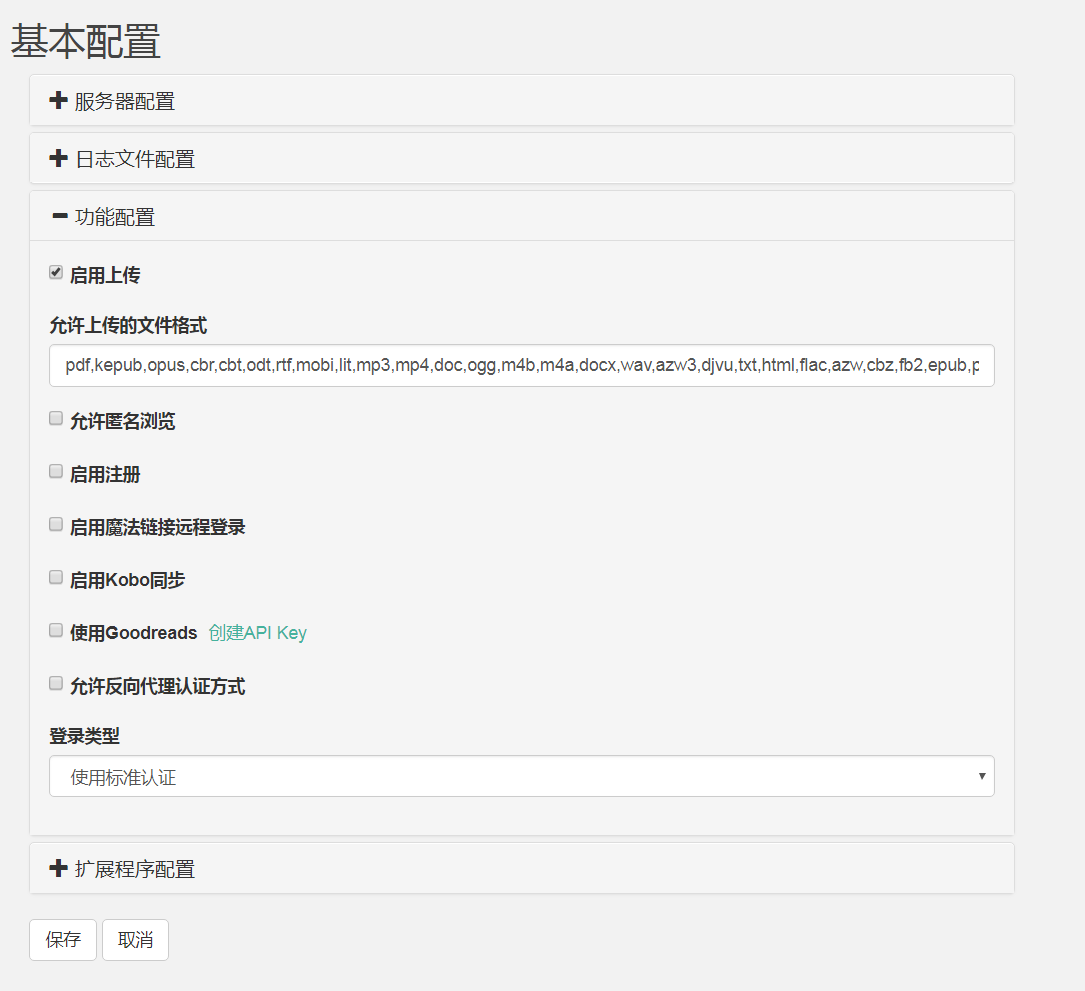Enable the 启用注册 option
Screen dimensions: 1085x991
[55, 470]
